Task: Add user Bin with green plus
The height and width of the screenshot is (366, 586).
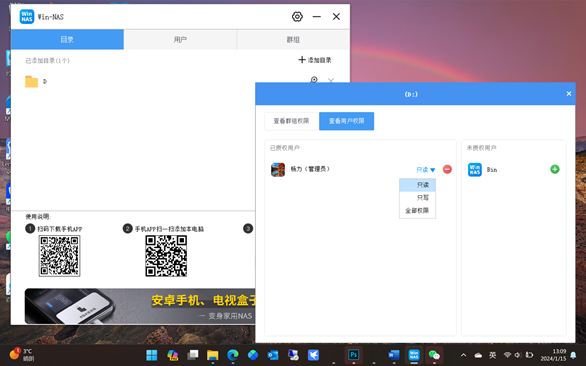Action: pos(555,169)
